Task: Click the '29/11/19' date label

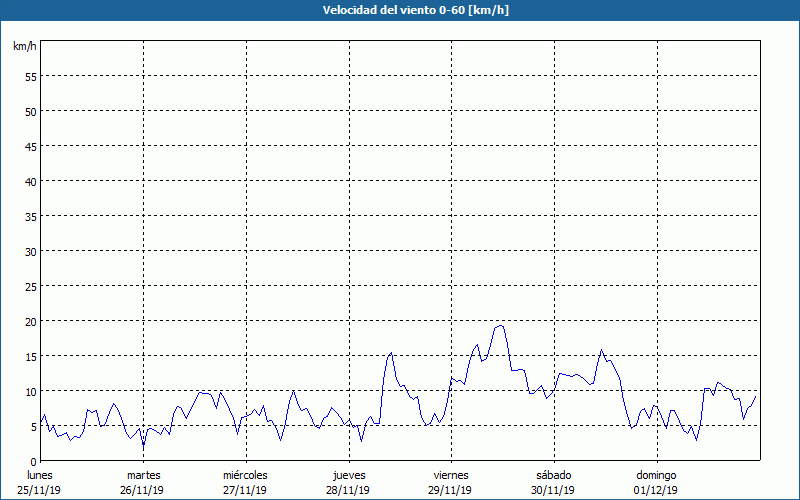Action: 451,490
